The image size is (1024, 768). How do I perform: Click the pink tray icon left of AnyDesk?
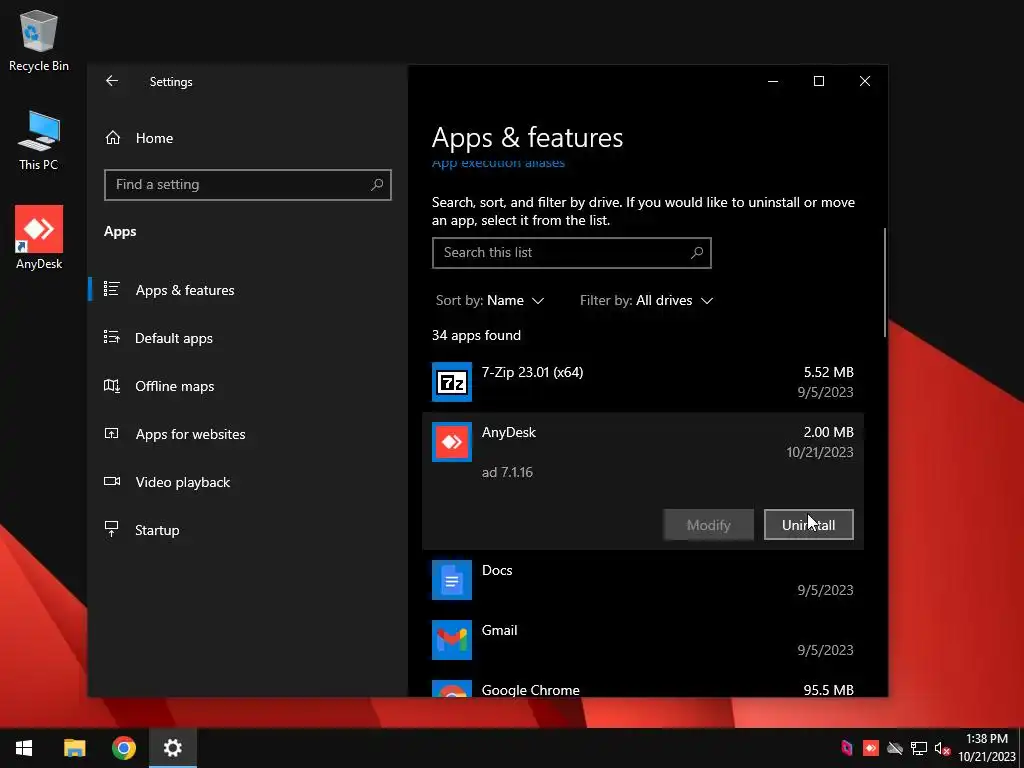pos(847,748)
